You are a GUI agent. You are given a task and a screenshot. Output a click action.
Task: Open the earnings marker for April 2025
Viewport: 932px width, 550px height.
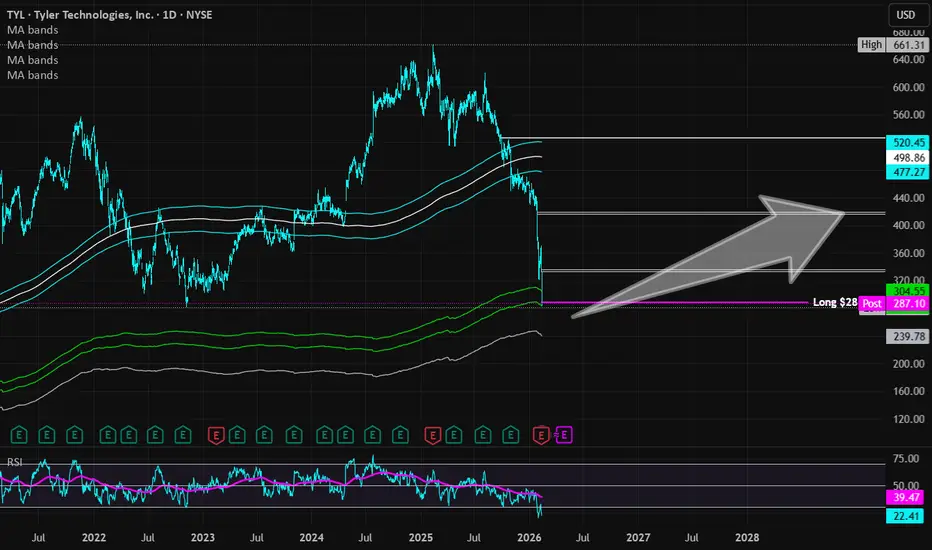(454, 435)
